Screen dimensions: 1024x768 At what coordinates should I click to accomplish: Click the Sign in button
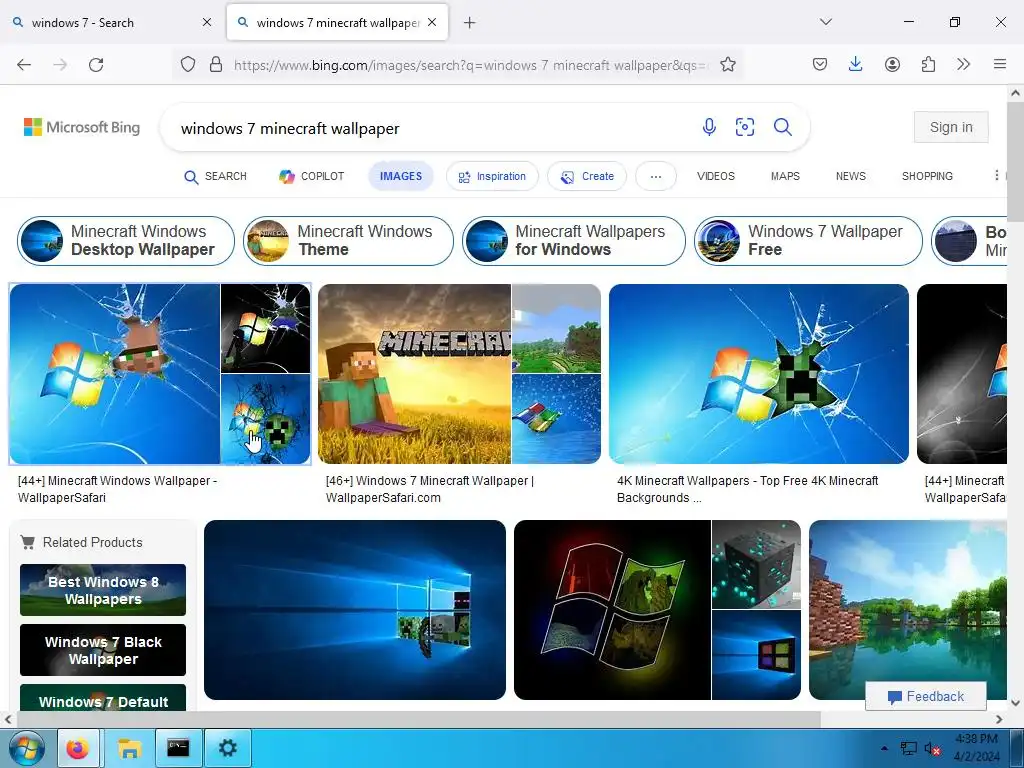[x=951, y=127]
